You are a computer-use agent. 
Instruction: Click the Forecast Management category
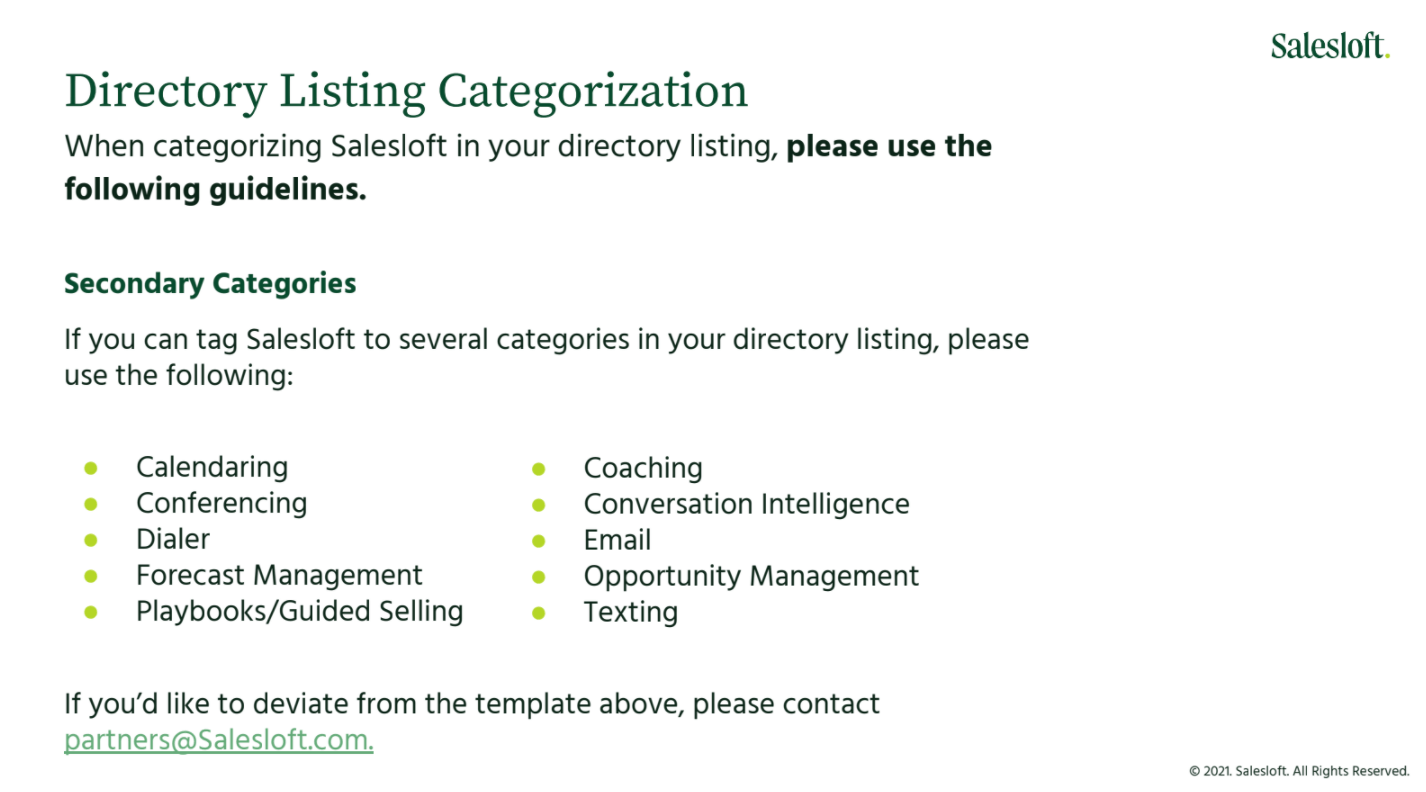[279, 575]
